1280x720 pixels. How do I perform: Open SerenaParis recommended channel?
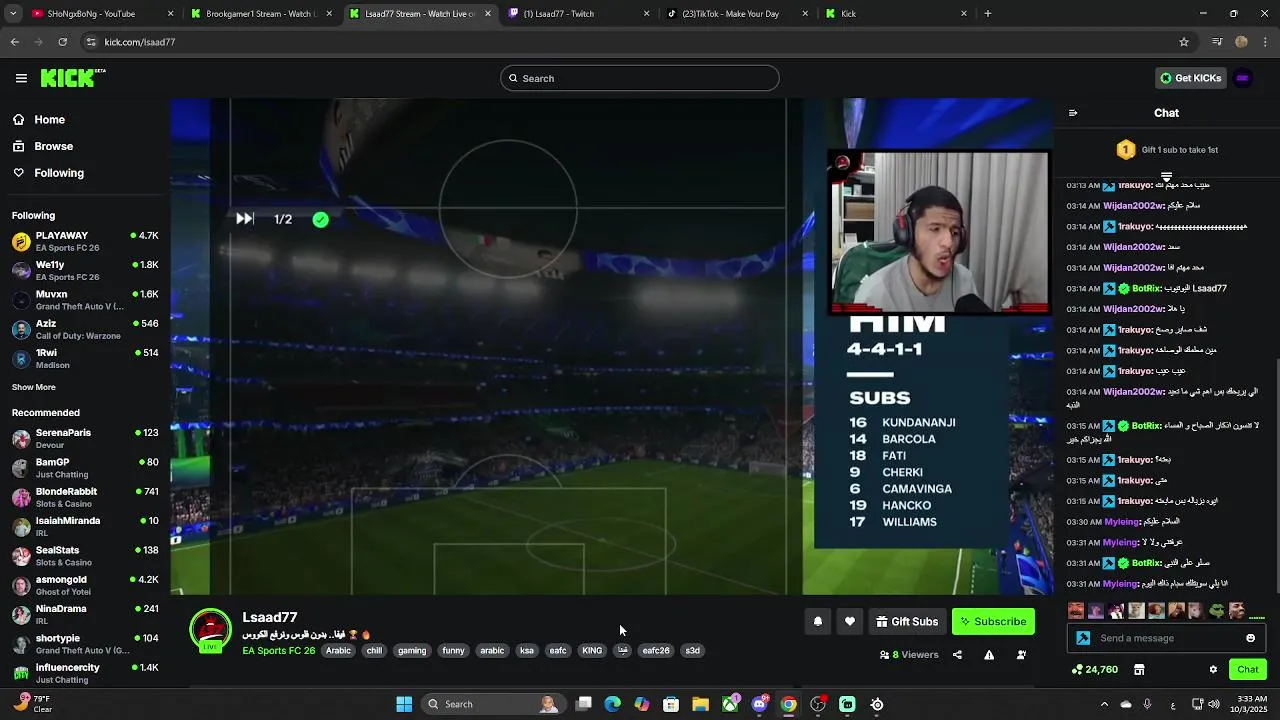coord(85,438)
